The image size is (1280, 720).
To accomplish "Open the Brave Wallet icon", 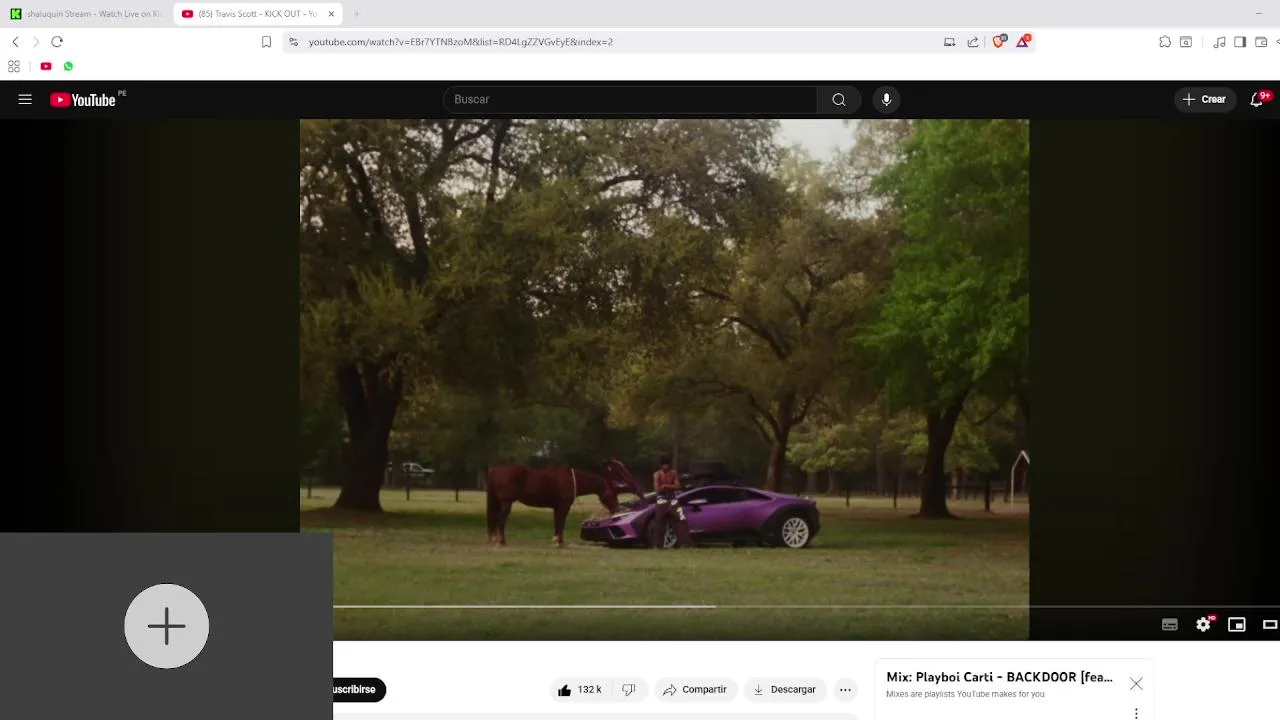I will pos(1261,42).
